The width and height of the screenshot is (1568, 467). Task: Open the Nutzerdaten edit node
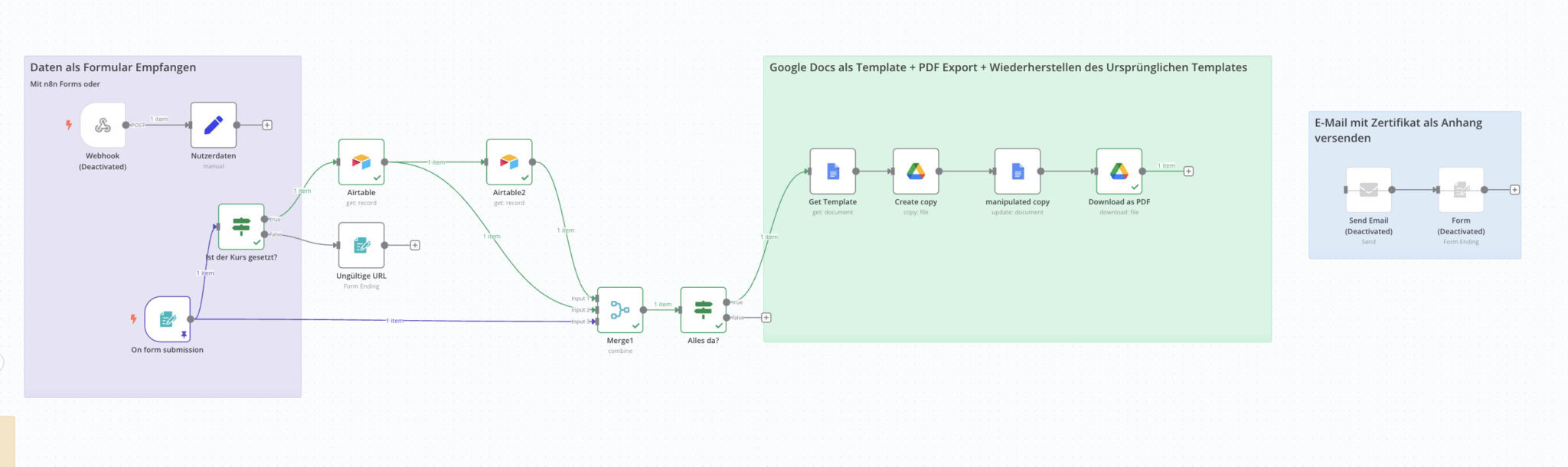point(214,126)
